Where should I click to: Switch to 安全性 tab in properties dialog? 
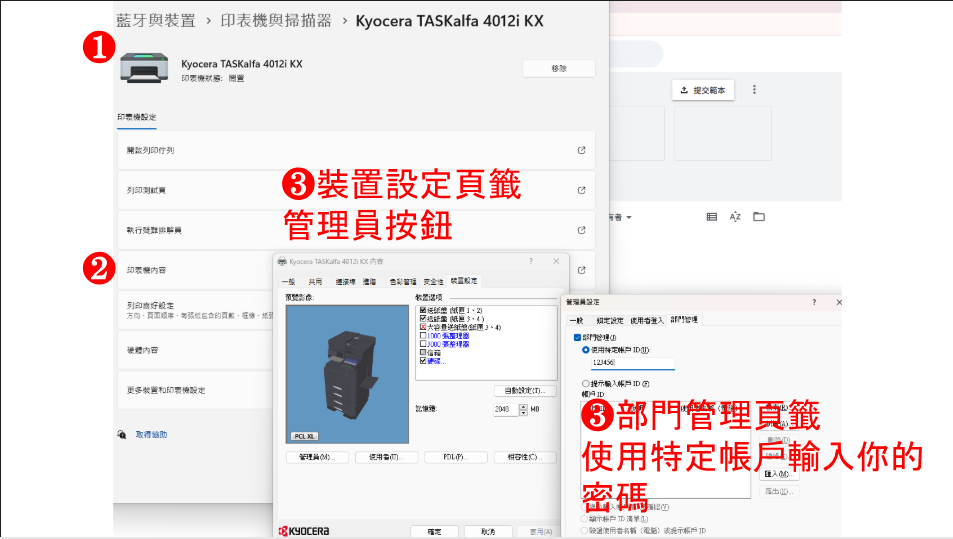pos(433,282)
